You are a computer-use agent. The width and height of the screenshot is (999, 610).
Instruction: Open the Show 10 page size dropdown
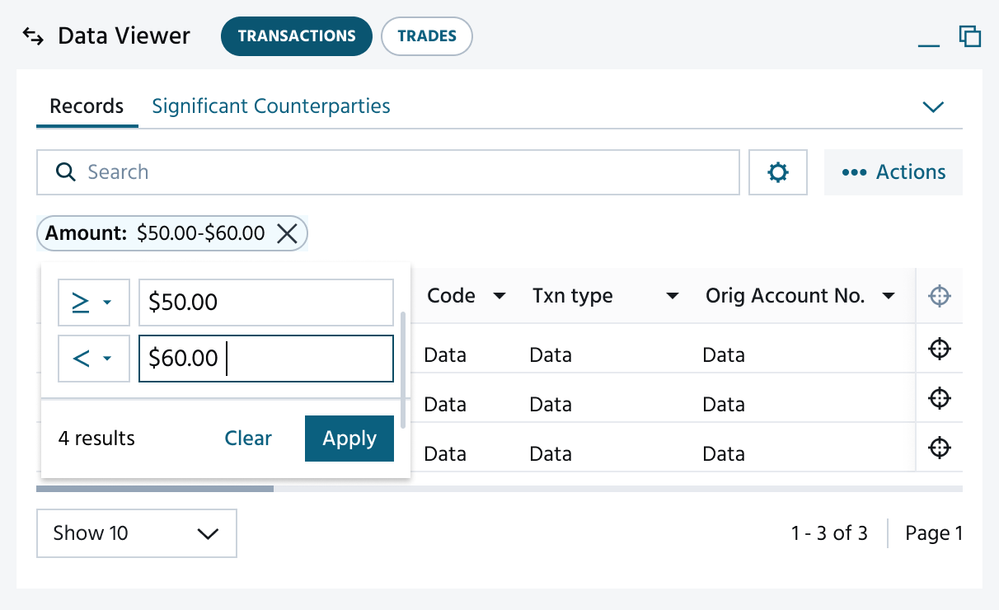(x=136, y=533)
